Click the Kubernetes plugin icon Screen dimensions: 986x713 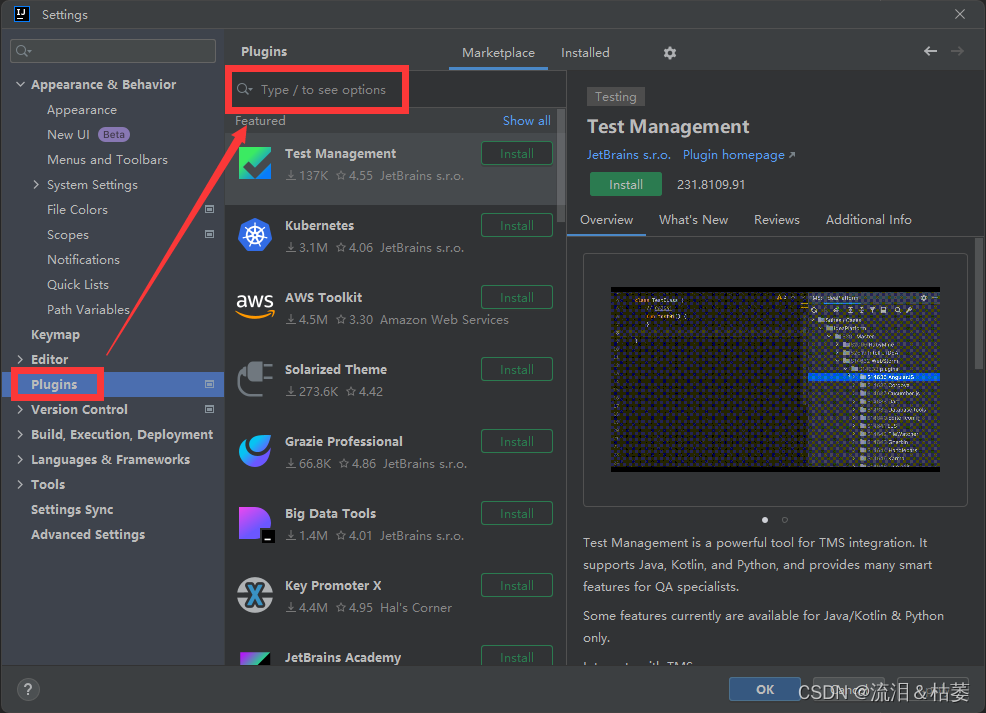tap(255, 235)
